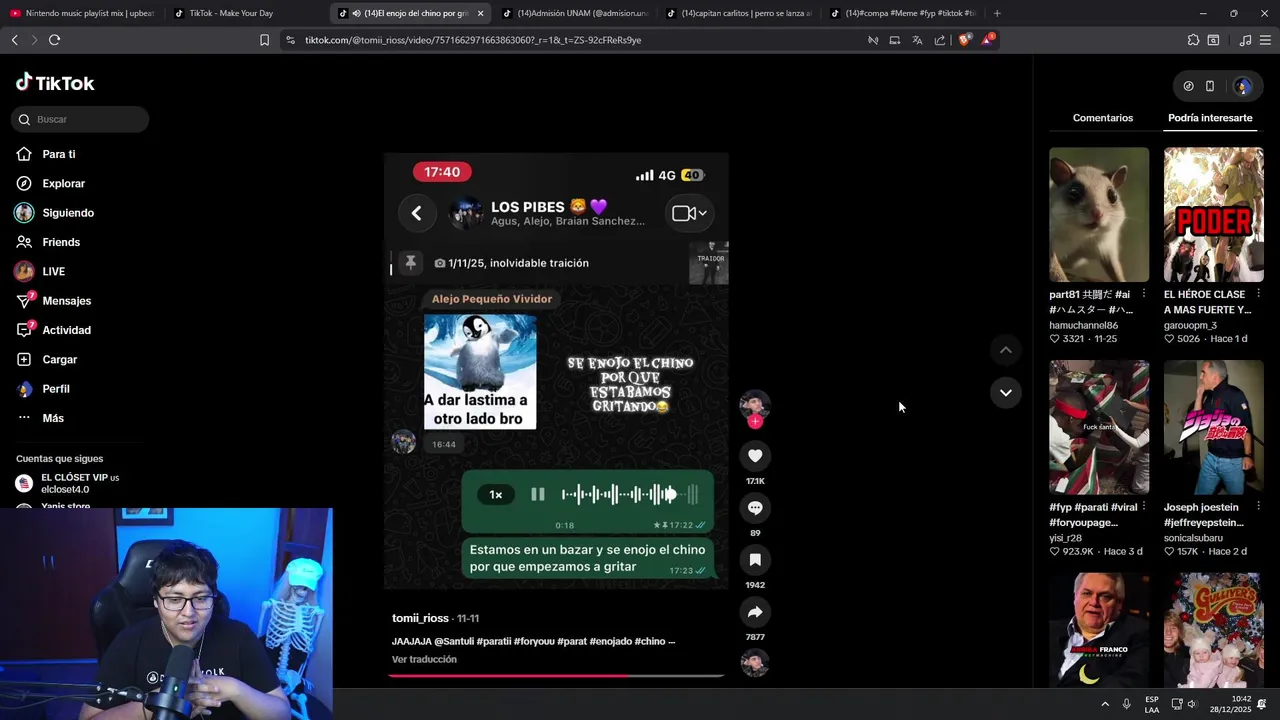The width and height of the screenshot is (1280, 720).
Task: Save the video with the bookmark icon
Action: pyautogui.click(x=755, y=560)
